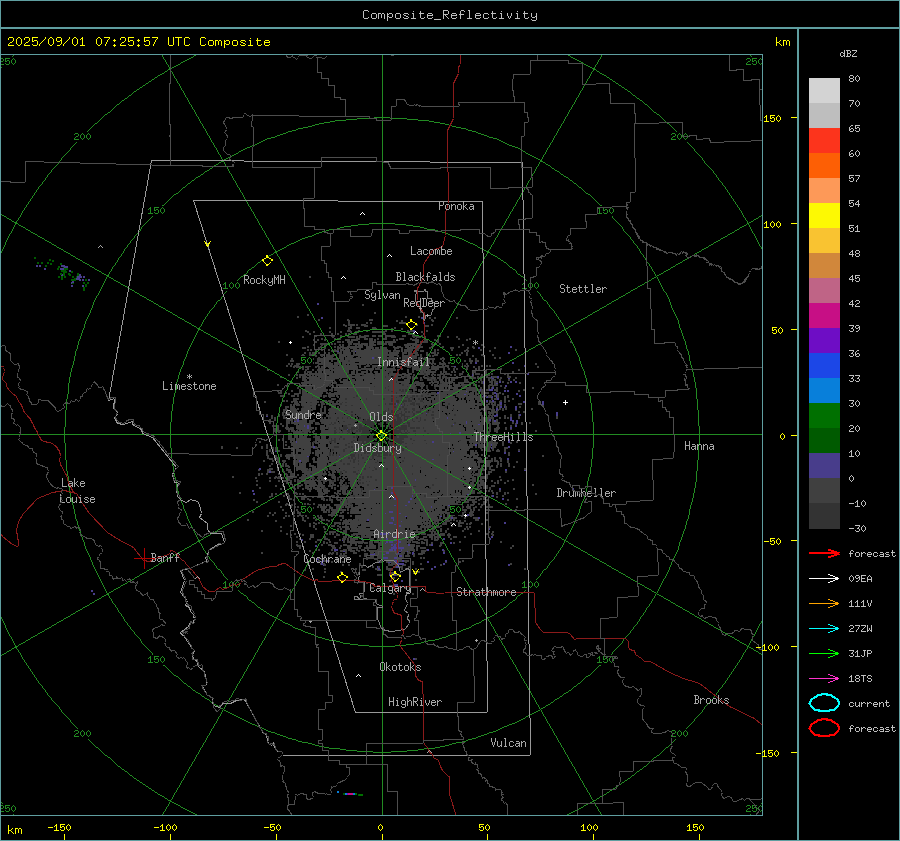Click the green 31JP arrow icon
Image resolution: width=900 pixels, height=841 pixels.
824,653
